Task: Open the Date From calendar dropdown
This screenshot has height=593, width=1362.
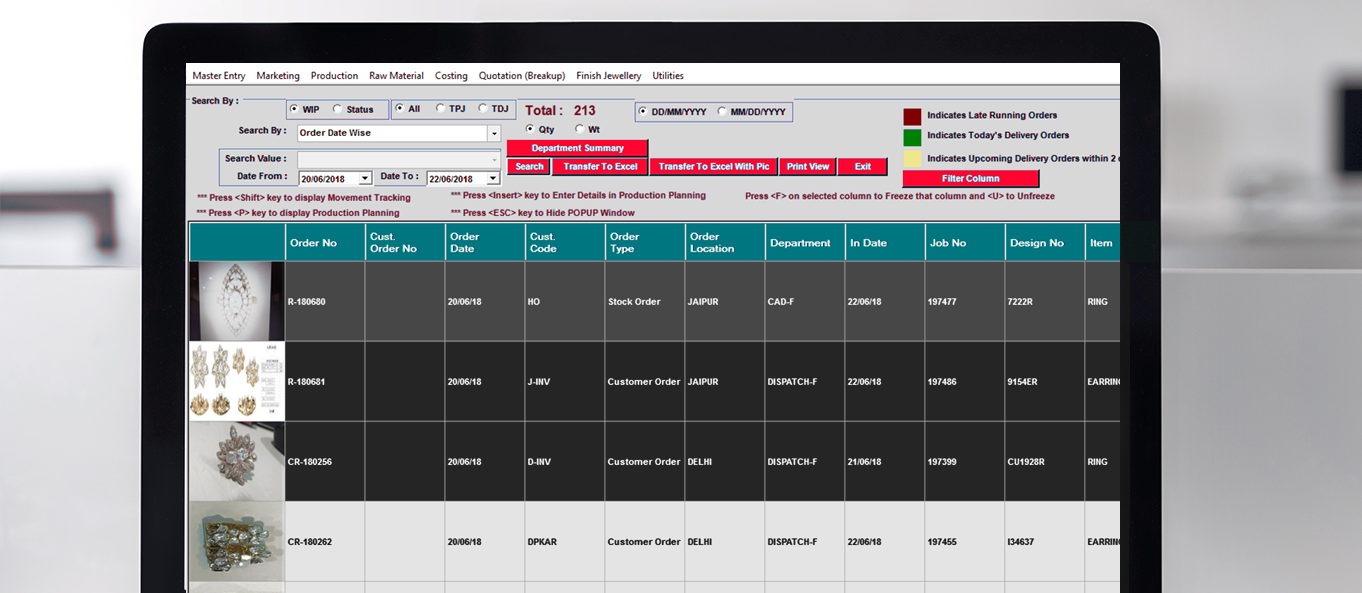Action: (365, 178)
